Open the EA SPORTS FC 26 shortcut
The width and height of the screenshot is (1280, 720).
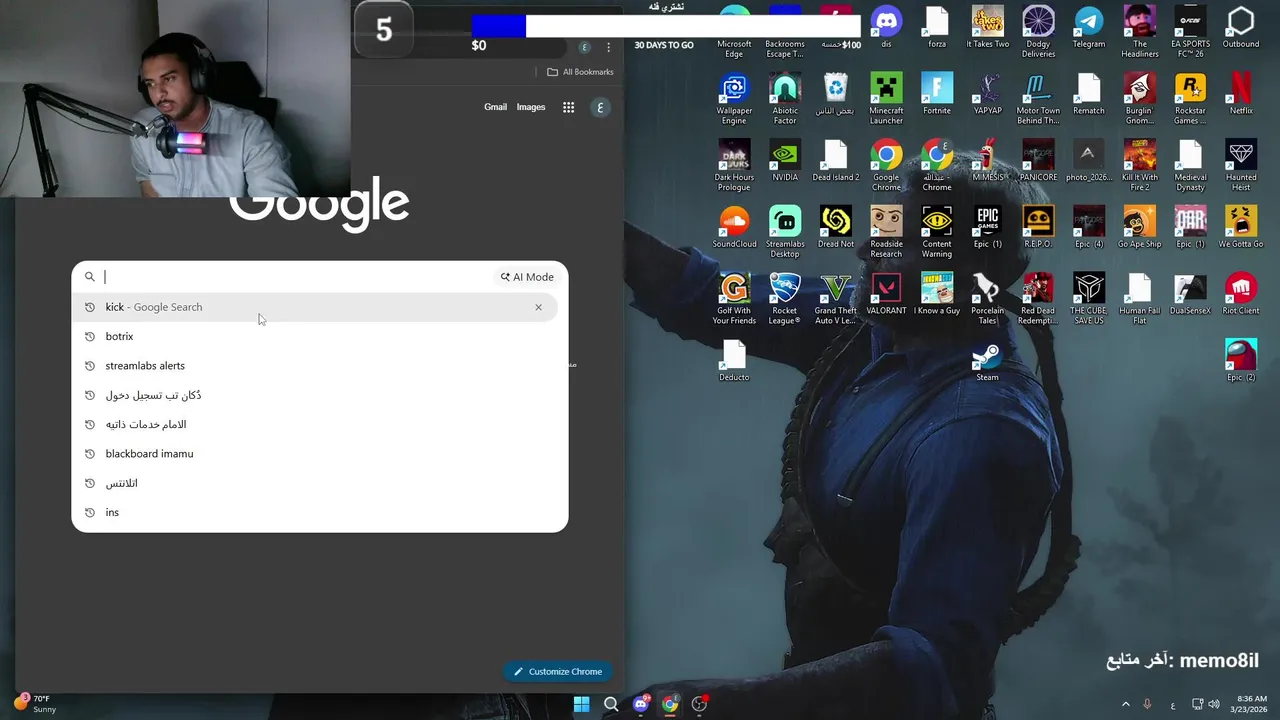click(1190, 32)
